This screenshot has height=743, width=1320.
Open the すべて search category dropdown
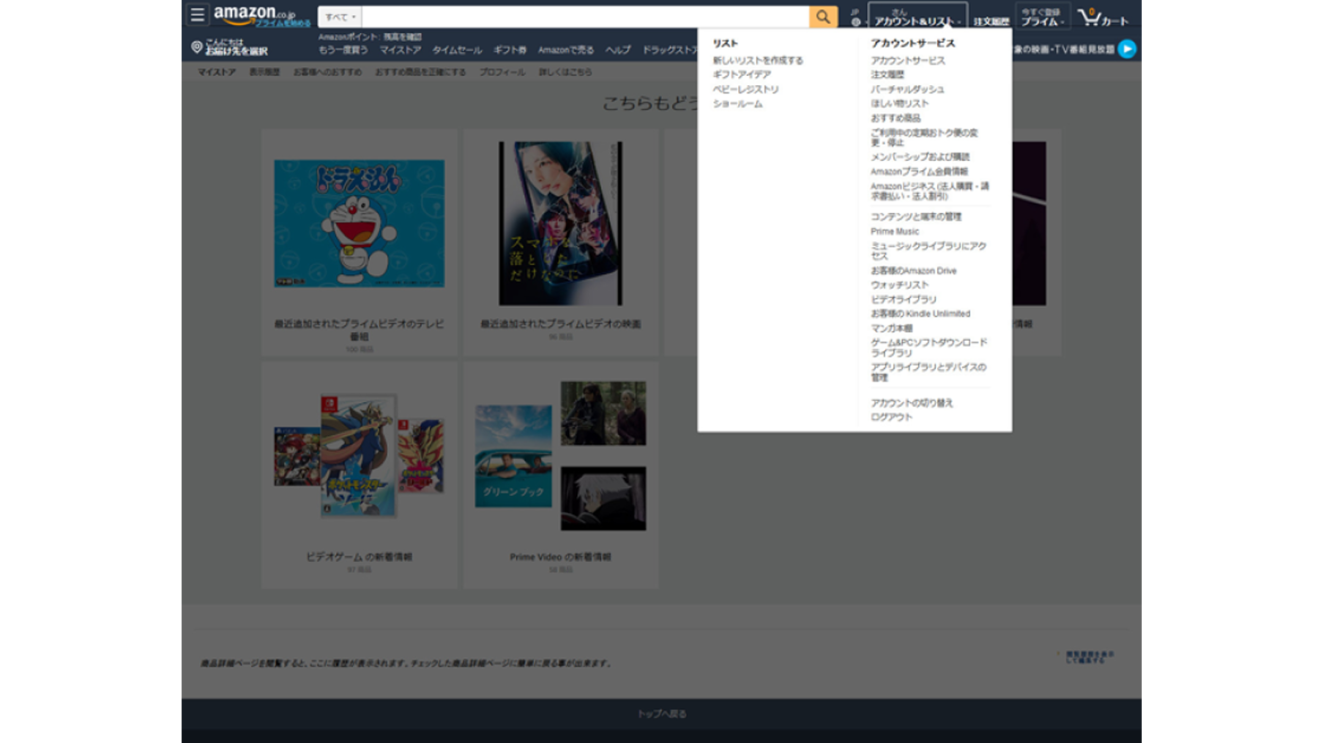pyautogui.click(x=340, y=17)
